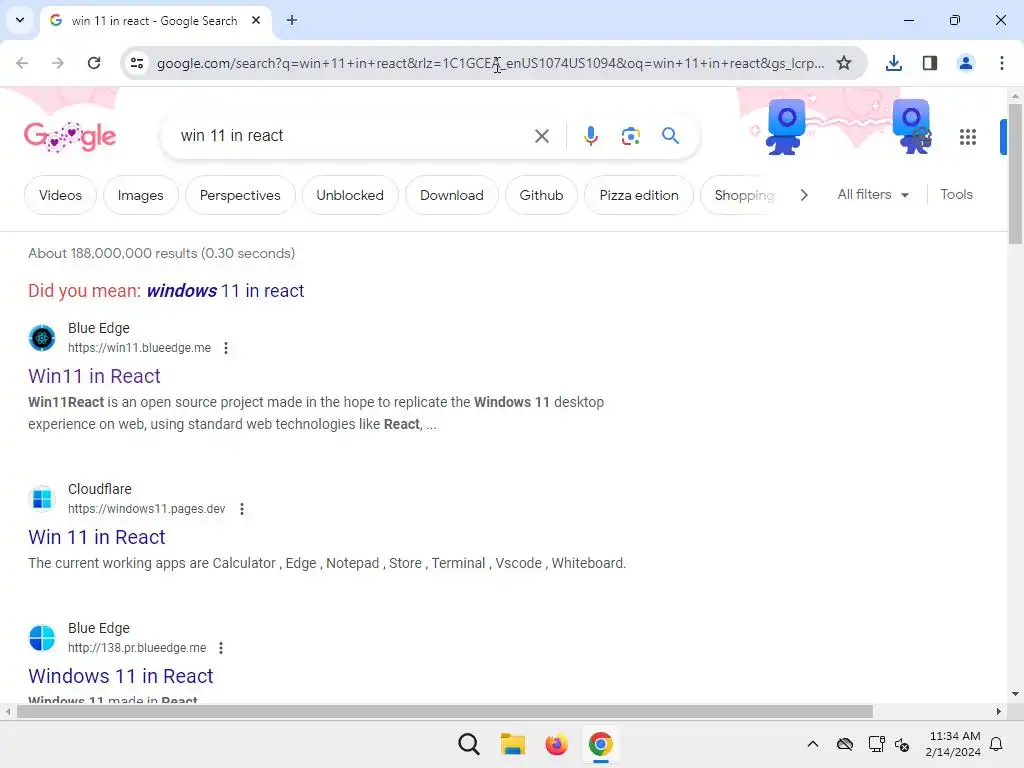The height and width of the screenshot is (768, 1024).
Task: Bookmark this page with the star icon
Action: 844,63
